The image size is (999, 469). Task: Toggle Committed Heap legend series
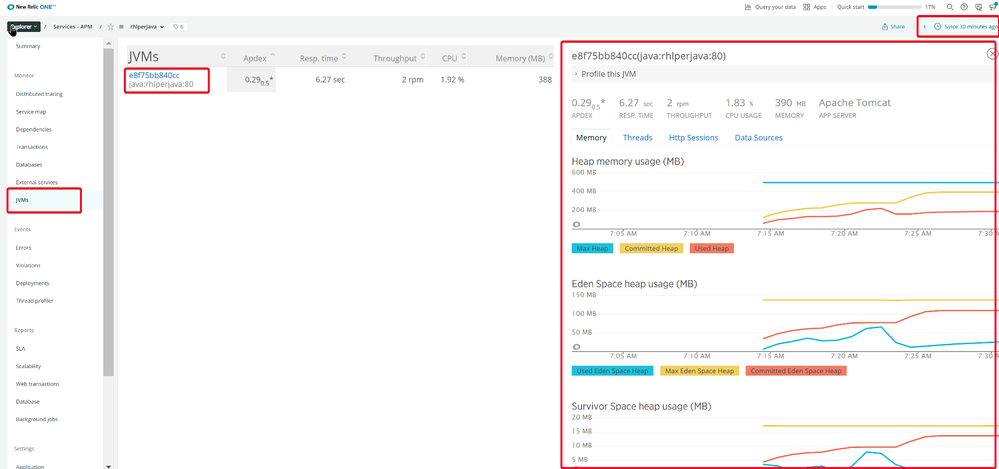650,249
